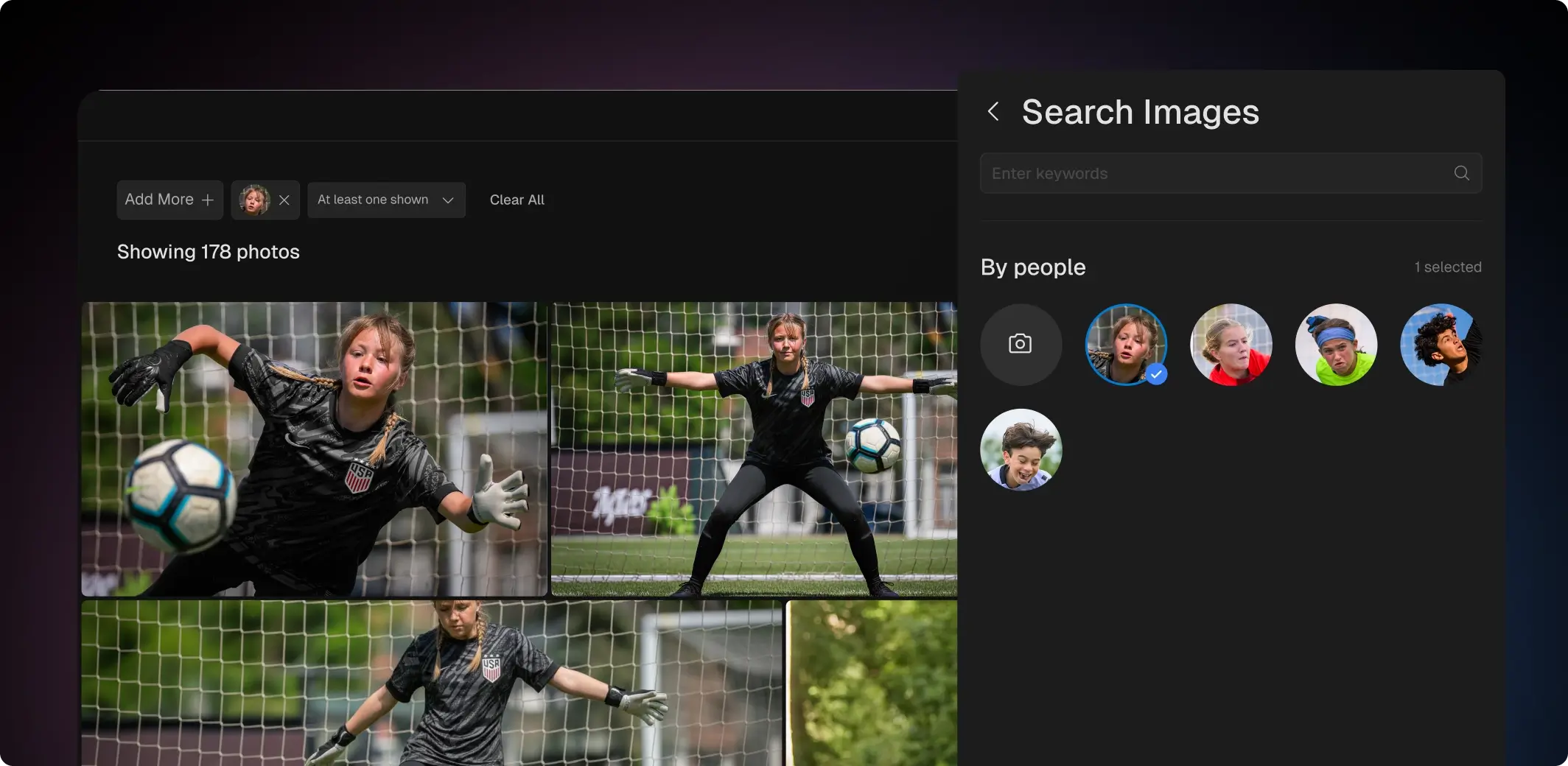1568x766 pixels.
Task: Open camera upload option under By people
Action: [1021, 344]
